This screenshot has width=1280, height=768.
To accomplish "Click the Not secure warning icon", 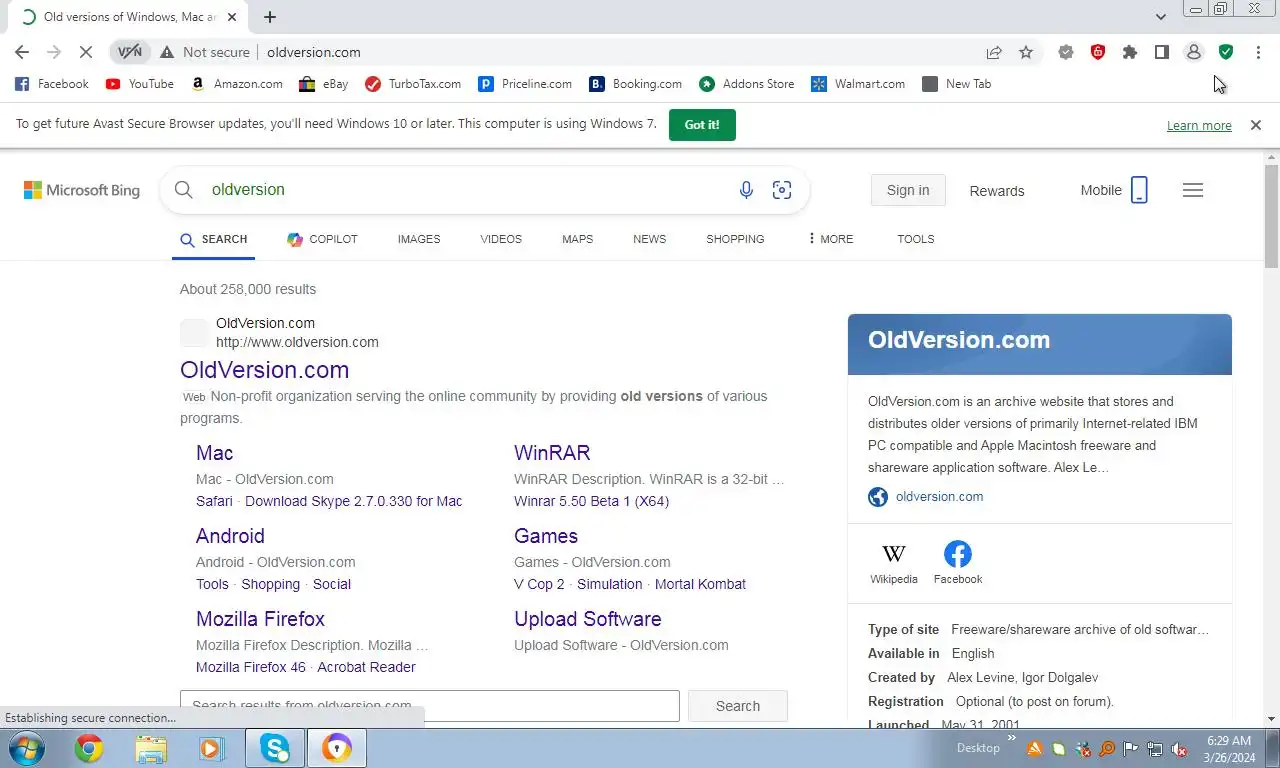I will point(167,52).
